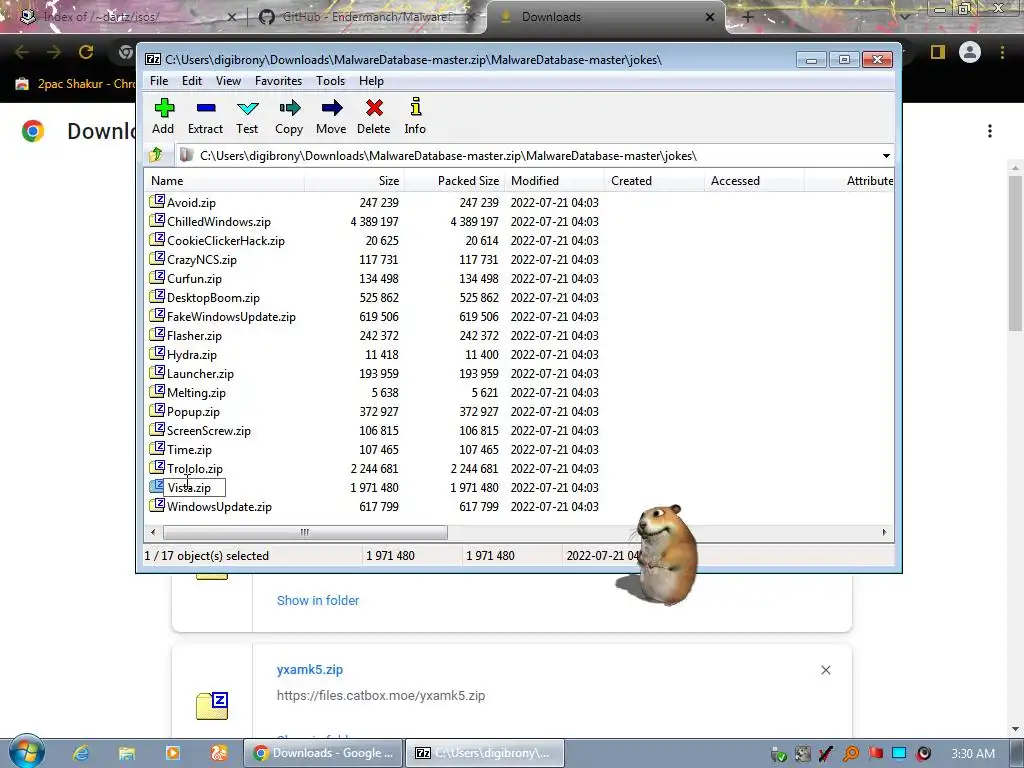The image size is (1024, 768).
Task: Select the WindowsUpdate.zip file icon
Action: (157, 505)
